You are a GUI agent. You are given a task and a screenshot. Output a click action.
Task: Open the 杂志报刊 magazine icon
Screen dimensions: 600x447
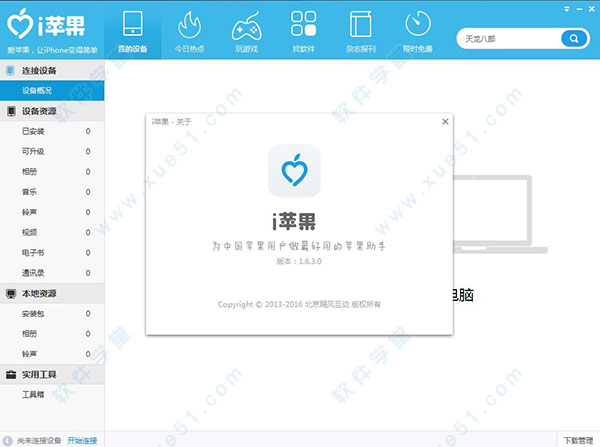tap(360, 24)
